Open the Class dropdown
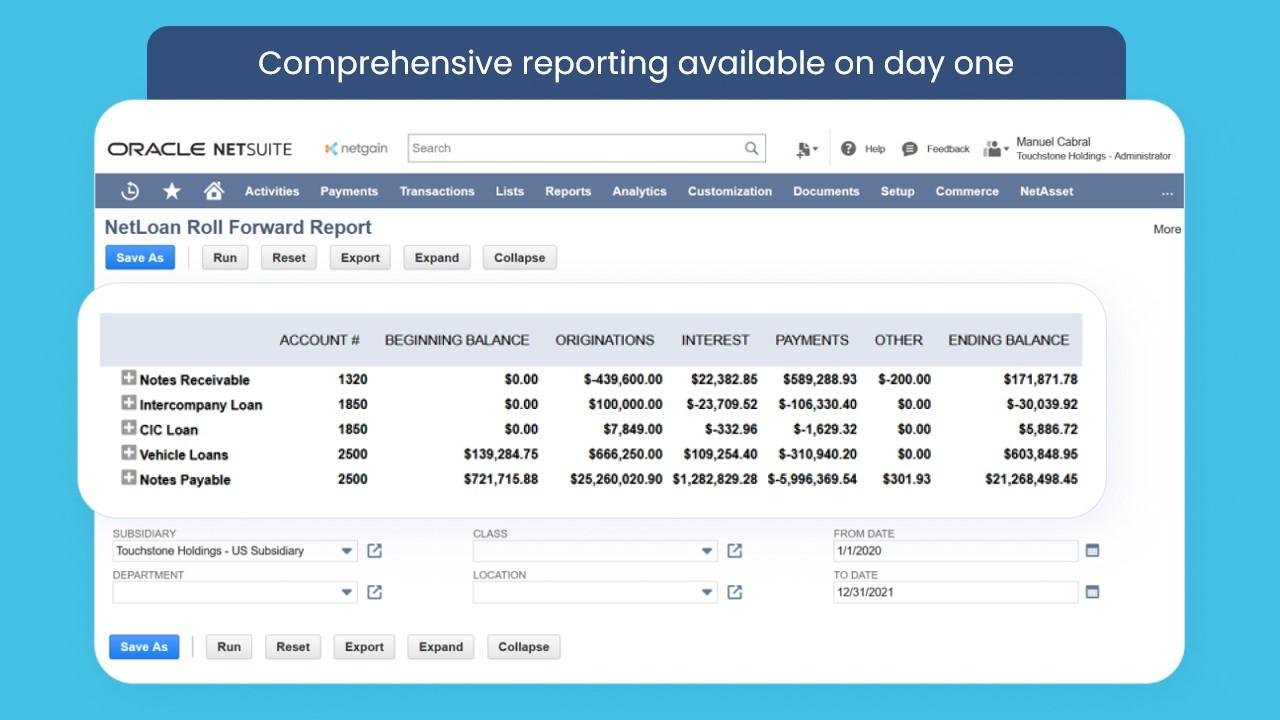 coord(707,551)
